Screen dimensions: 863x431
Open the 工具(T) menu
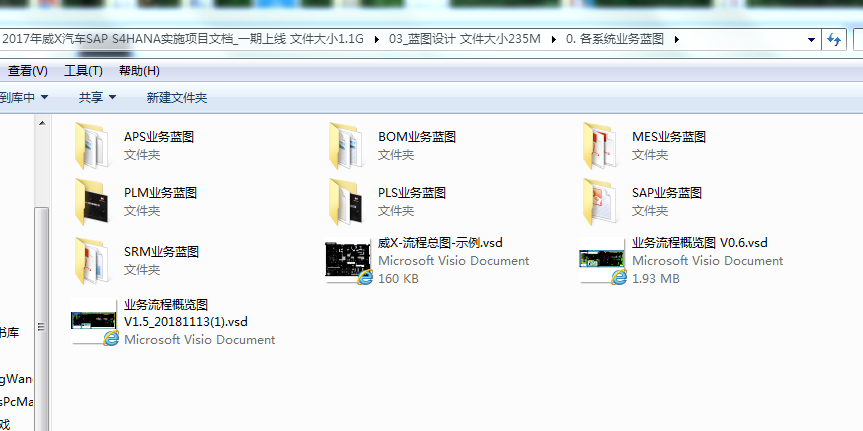(83, 71)
